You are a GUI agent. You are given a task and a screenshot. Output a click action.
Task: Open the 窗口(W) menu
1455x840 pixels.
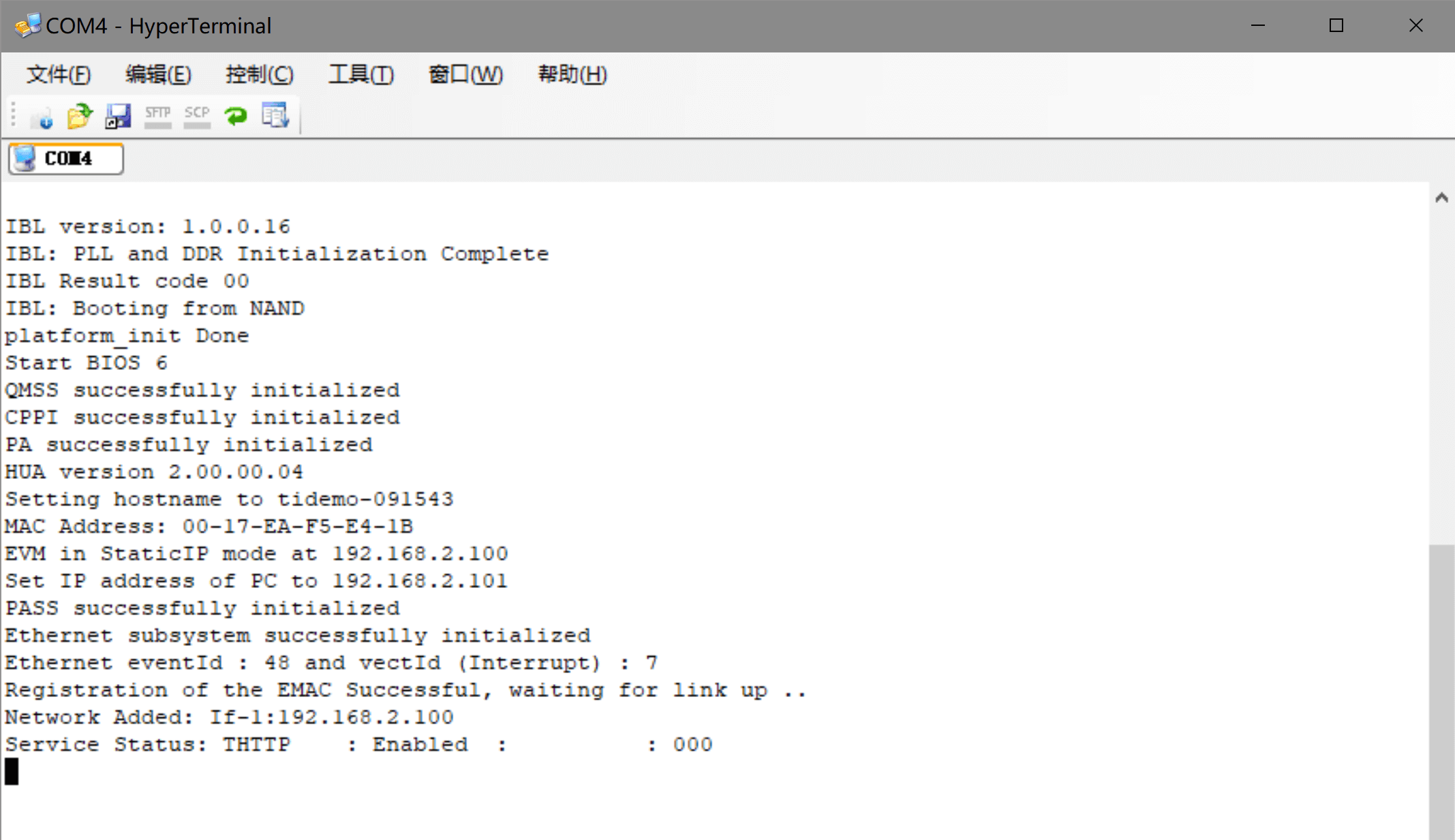click(x=465, y=74)
